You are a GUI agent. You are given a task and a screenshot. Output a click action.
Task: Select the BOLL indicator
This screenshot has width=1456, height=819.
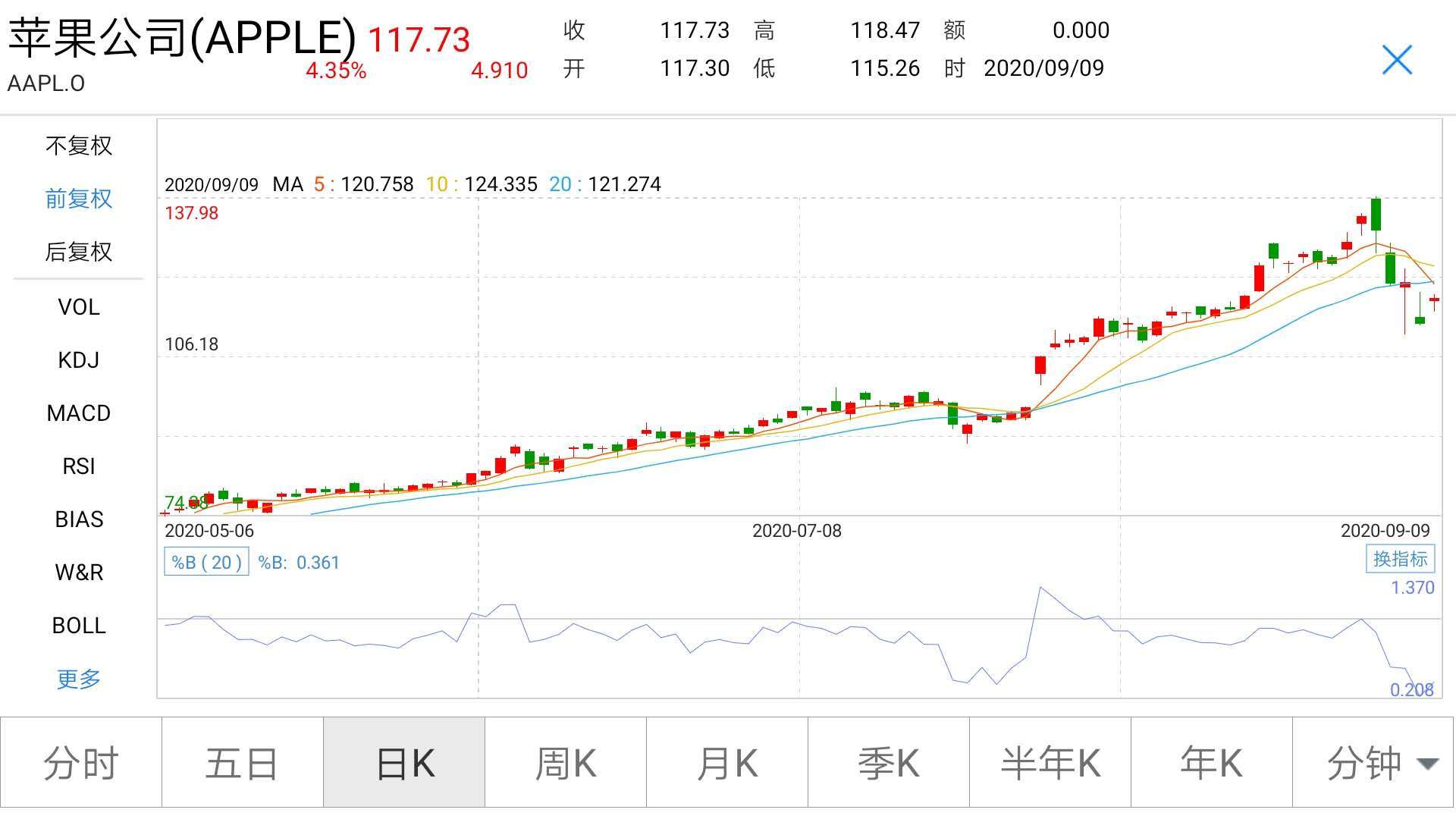tap(79, 626)
